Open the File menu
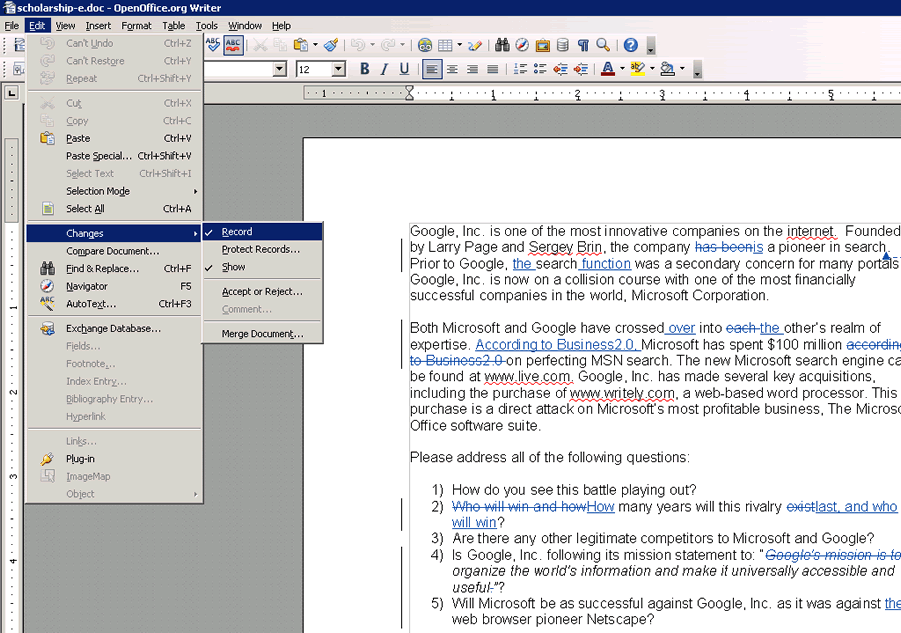Image resolution: width=901 pixels, height=633 pixels. 11,26
